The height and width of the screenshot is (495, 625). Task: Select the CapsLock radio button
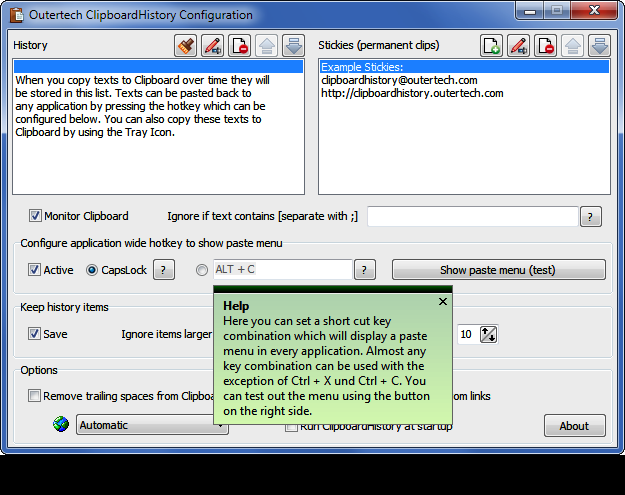pyautogui.click(x=92, y=270)
